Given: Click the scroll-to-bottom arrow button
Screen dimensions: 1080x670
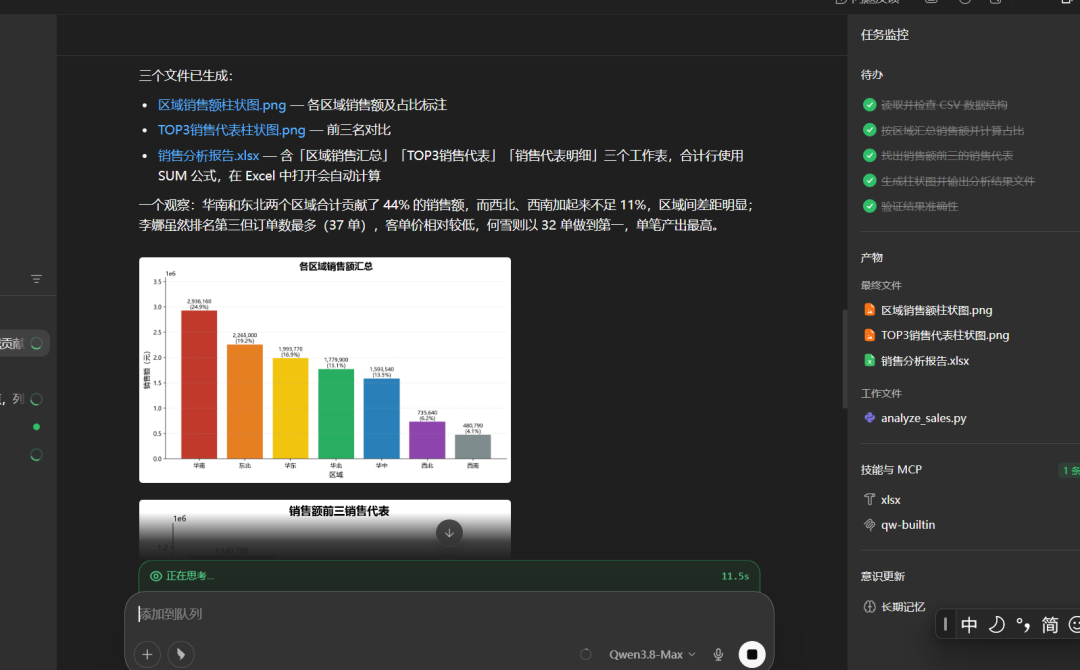Looking at the screenshot, I should coord(449,532).
